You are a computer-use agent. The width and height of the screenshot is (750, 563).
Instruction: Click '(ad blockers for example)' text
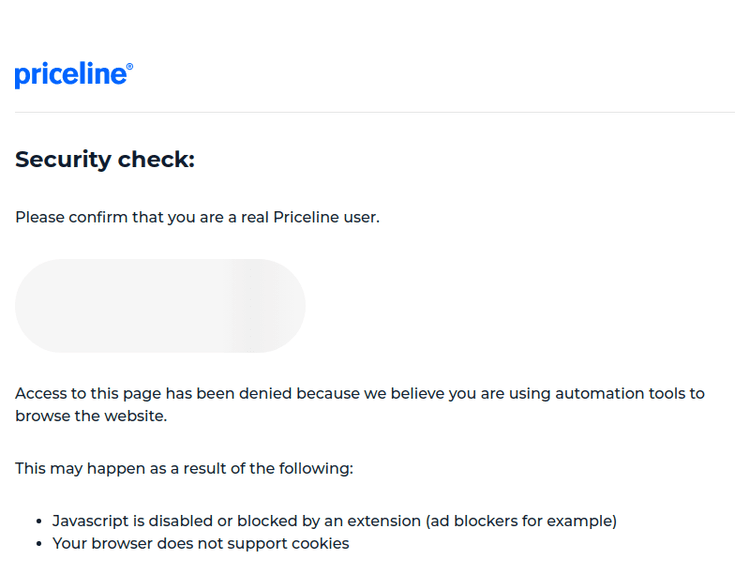tap(520, 521)
